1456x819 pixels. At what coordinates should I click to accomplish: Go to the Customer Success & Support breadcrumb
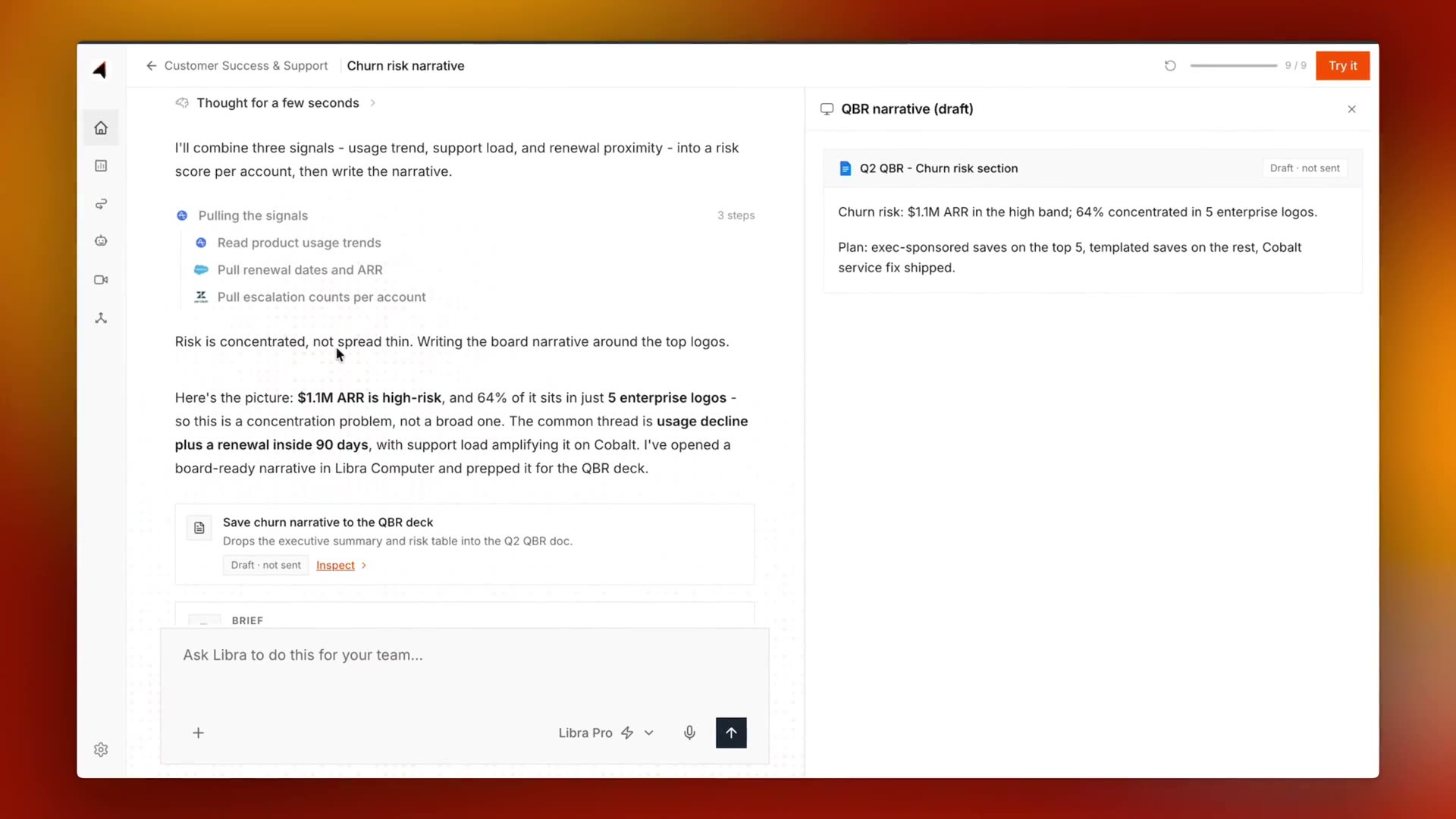(x=246, y=66)
